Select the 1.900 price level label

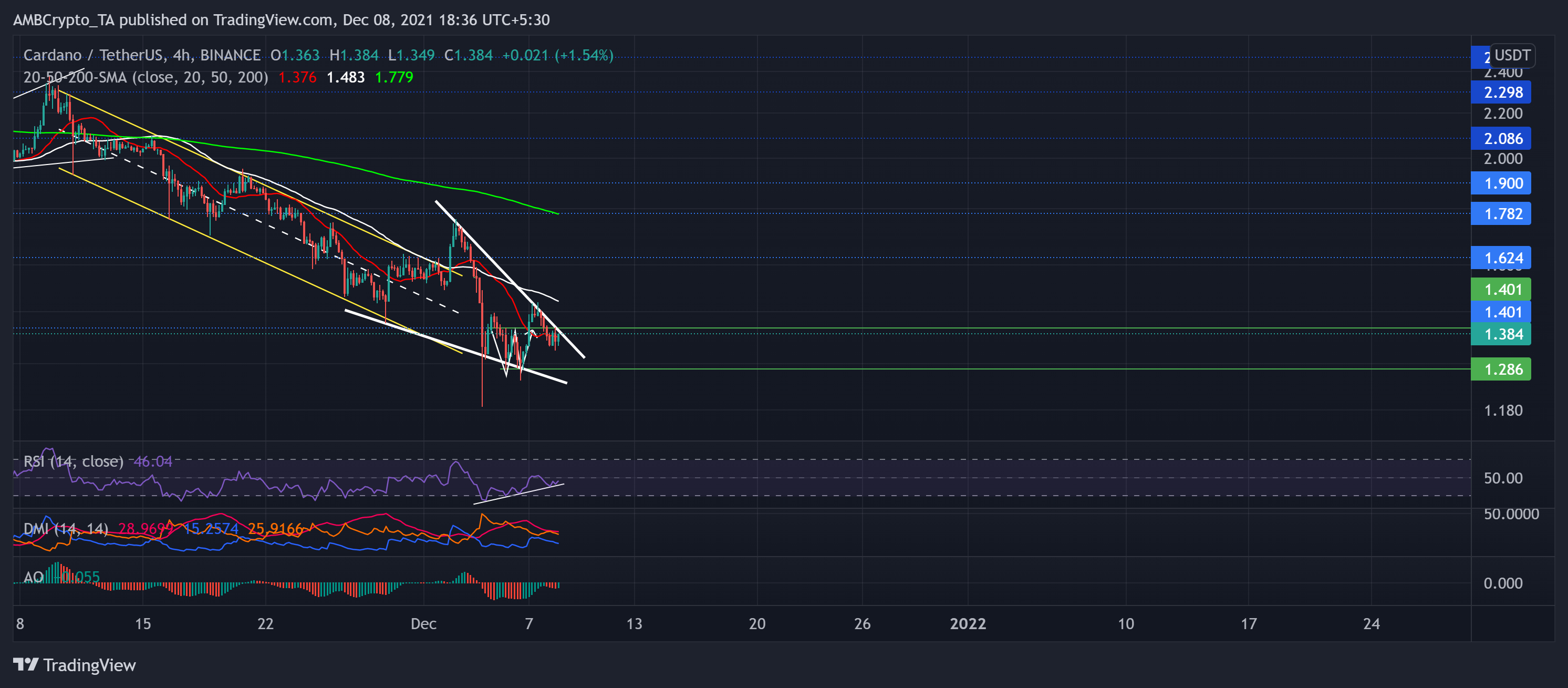1501,183
